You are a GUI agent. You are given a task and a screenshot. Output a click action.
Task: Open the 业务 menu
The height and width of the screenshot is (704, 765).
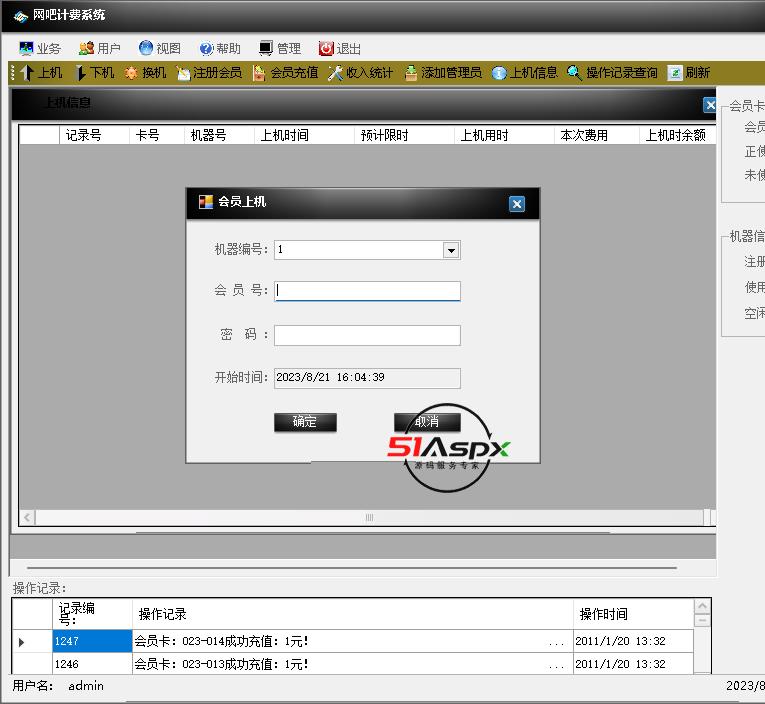click(40, 48)
